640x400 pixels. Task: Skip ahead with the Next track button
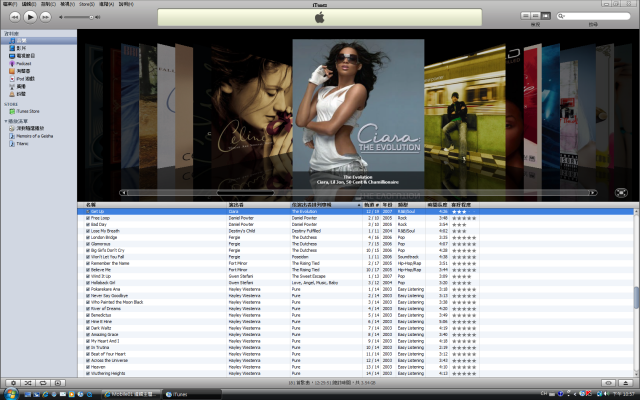(x=45, y=17)
